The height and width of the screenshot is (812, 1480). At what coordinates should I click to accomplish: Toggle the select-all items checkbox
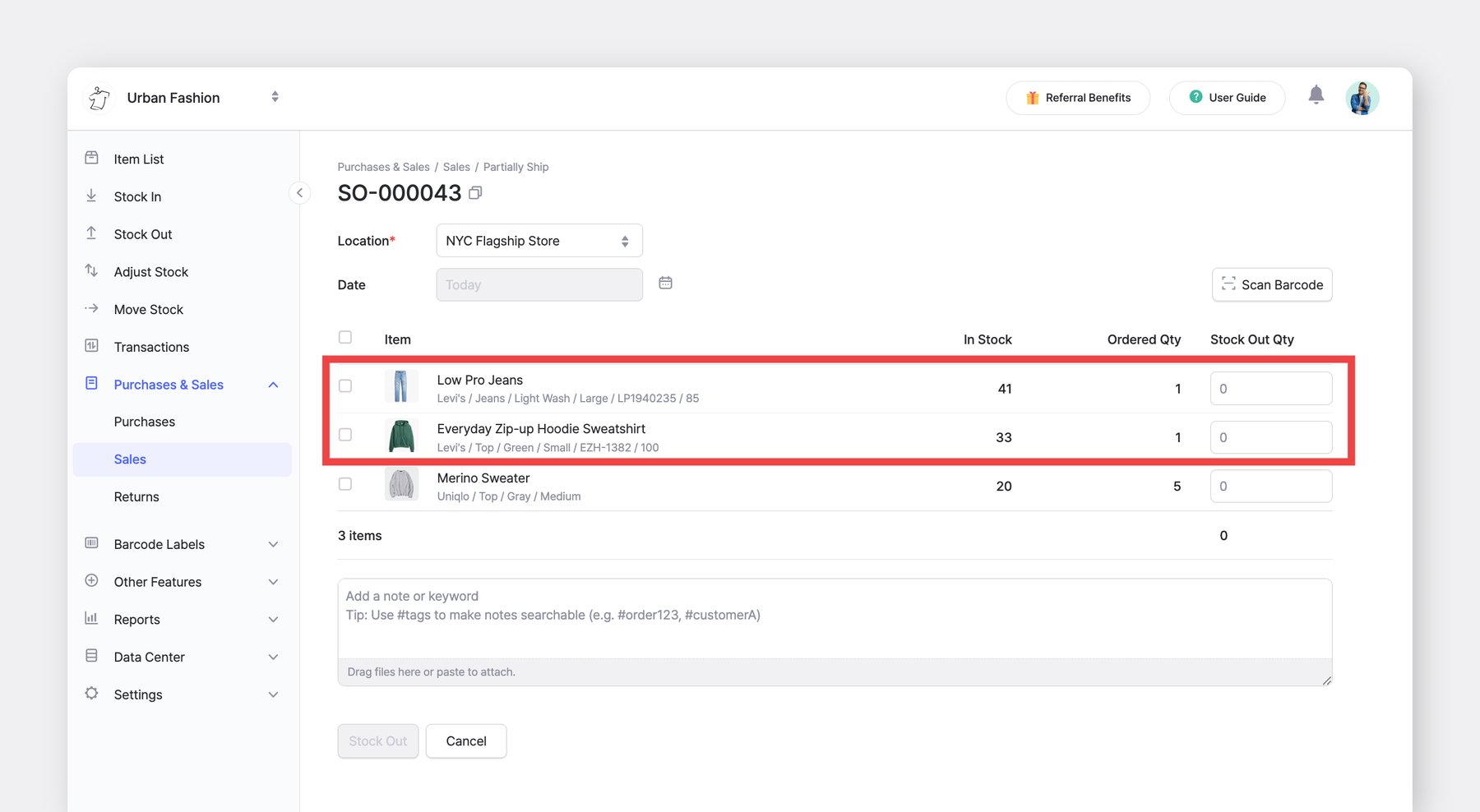[345, 338]
